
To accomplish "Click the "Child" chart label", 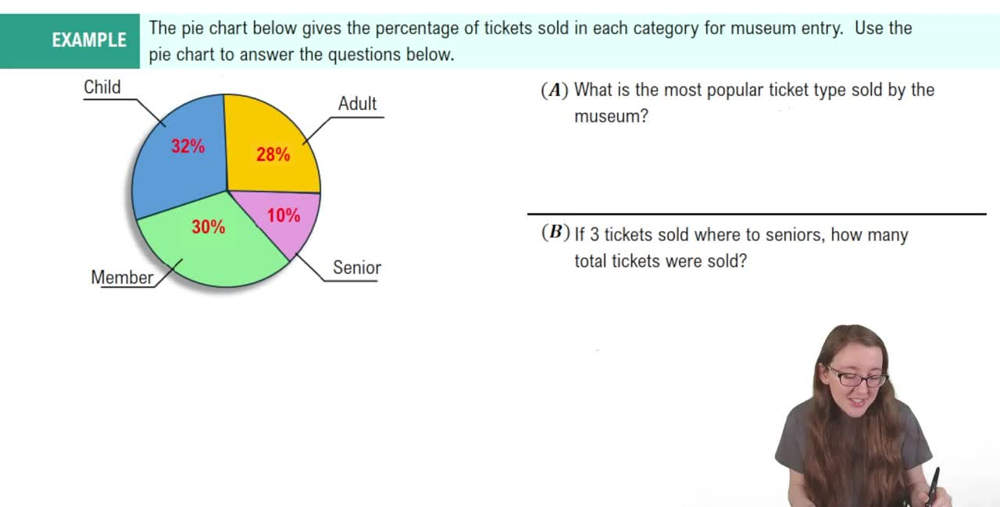I will (x=102, y=87).
